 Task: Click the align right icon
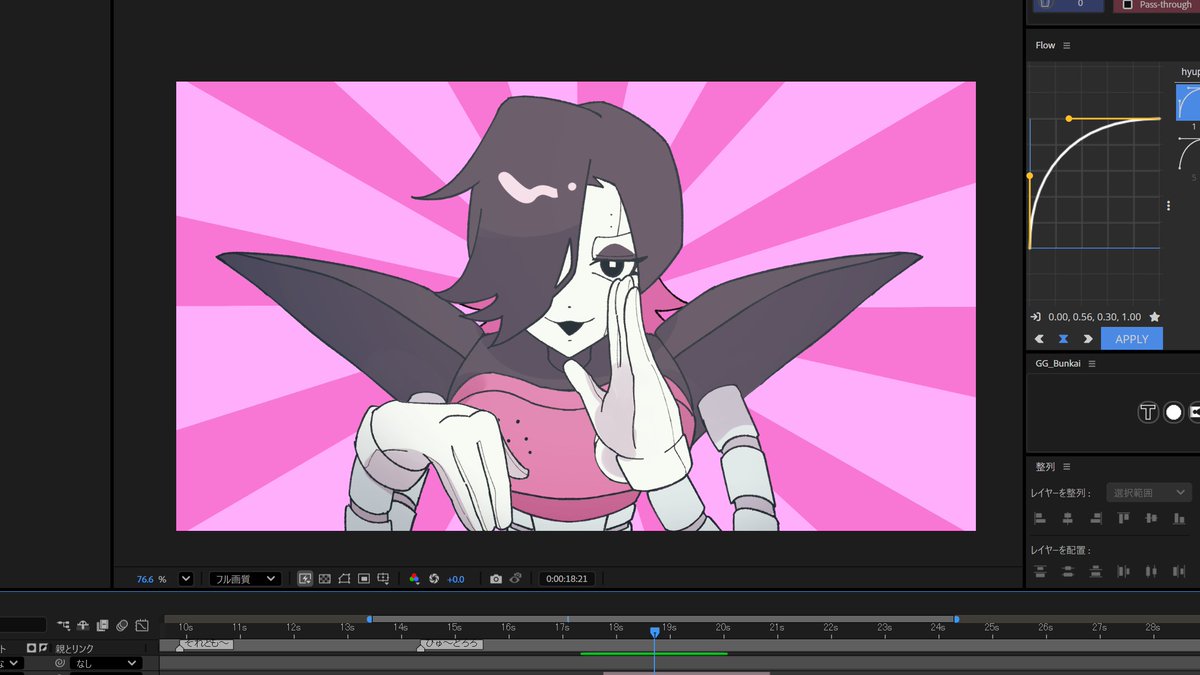click(1096, 518)
